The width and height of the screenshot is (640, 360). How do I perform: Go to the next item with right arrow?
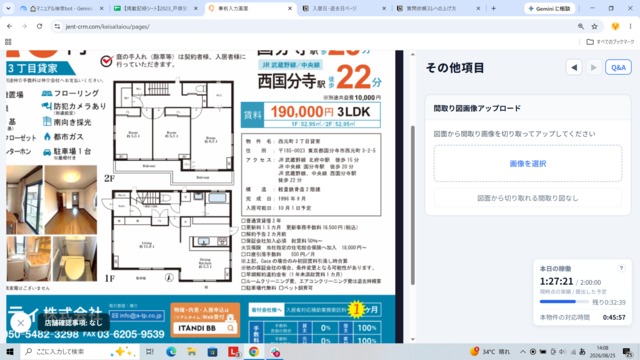(593, 67)
